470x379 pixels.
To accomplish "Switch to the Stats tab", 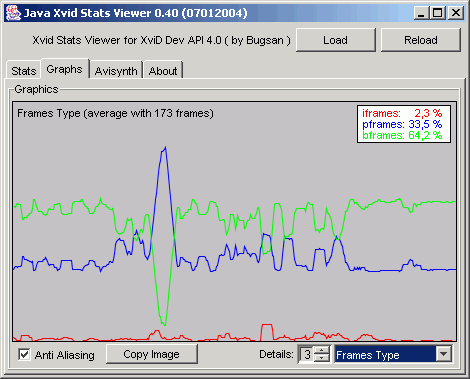I will click(23, 71).
